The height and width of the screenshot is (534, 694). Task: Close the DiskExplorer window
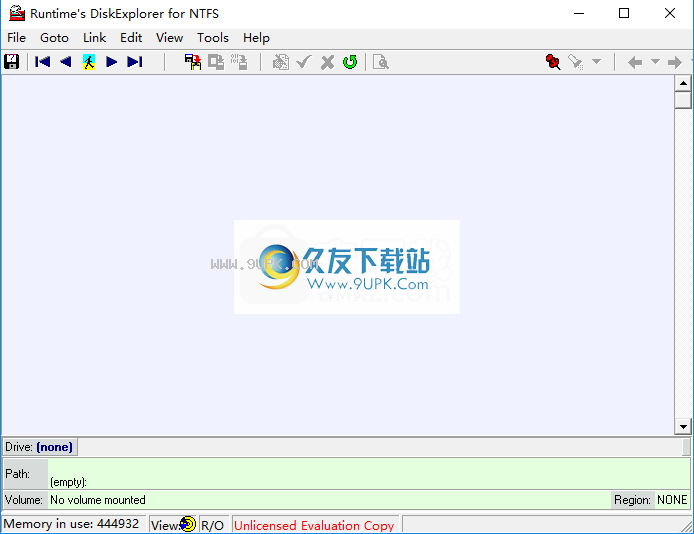pyautogui.click(x=670, y=13)
